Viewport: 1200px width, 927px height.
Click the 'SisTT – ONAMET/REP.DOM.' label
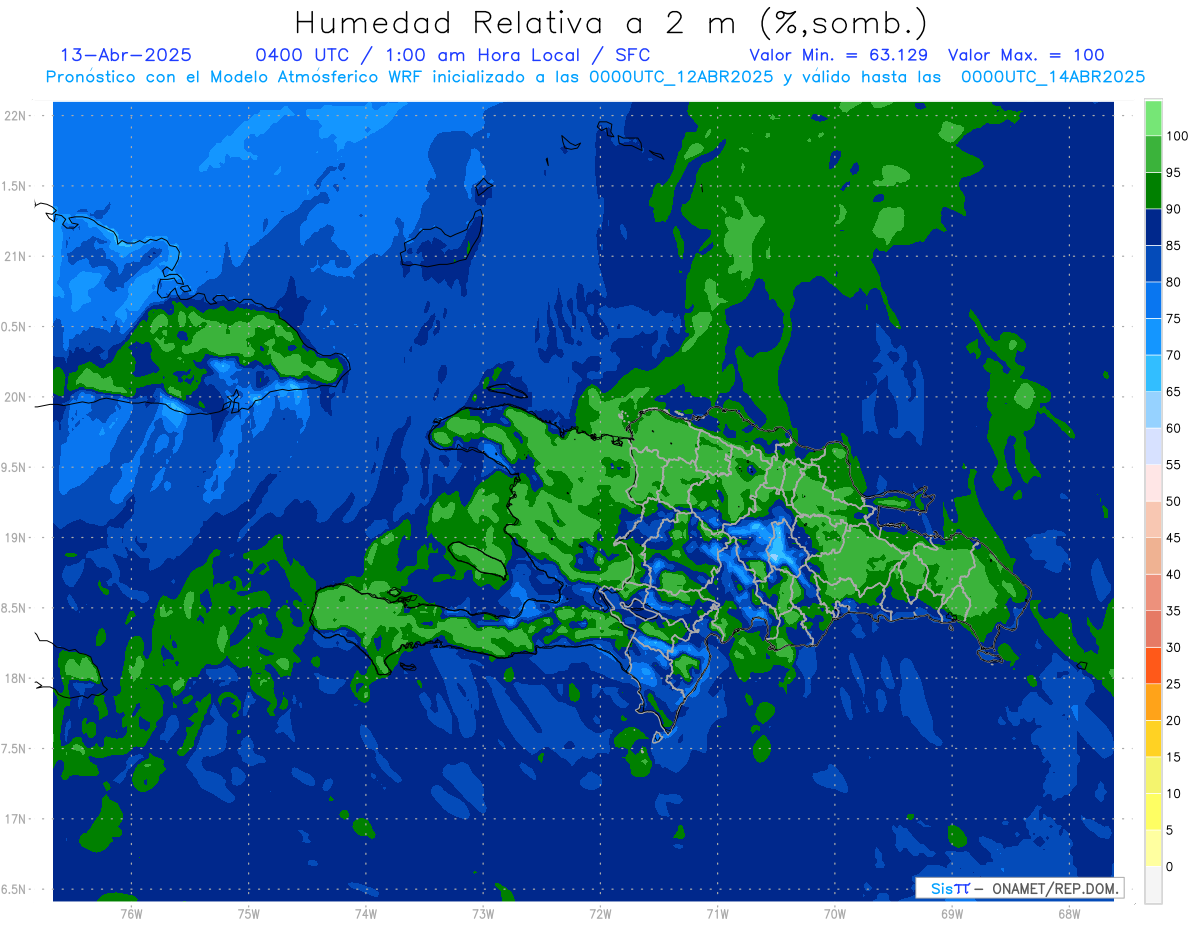click(1020, 888)
